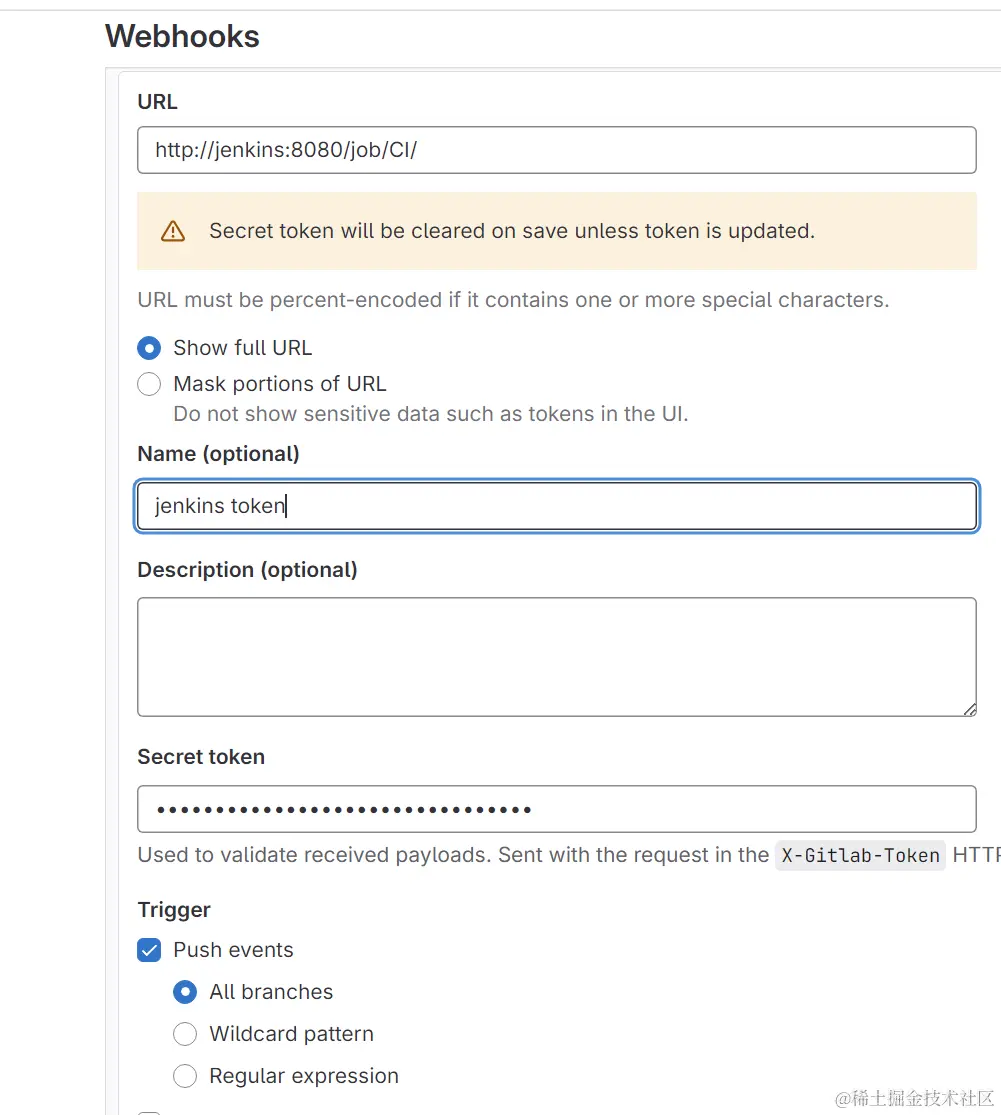The width and height of the screenshot is (1001, 1115).
Task: Select the All branches radio option
Action: coord(185,992)
